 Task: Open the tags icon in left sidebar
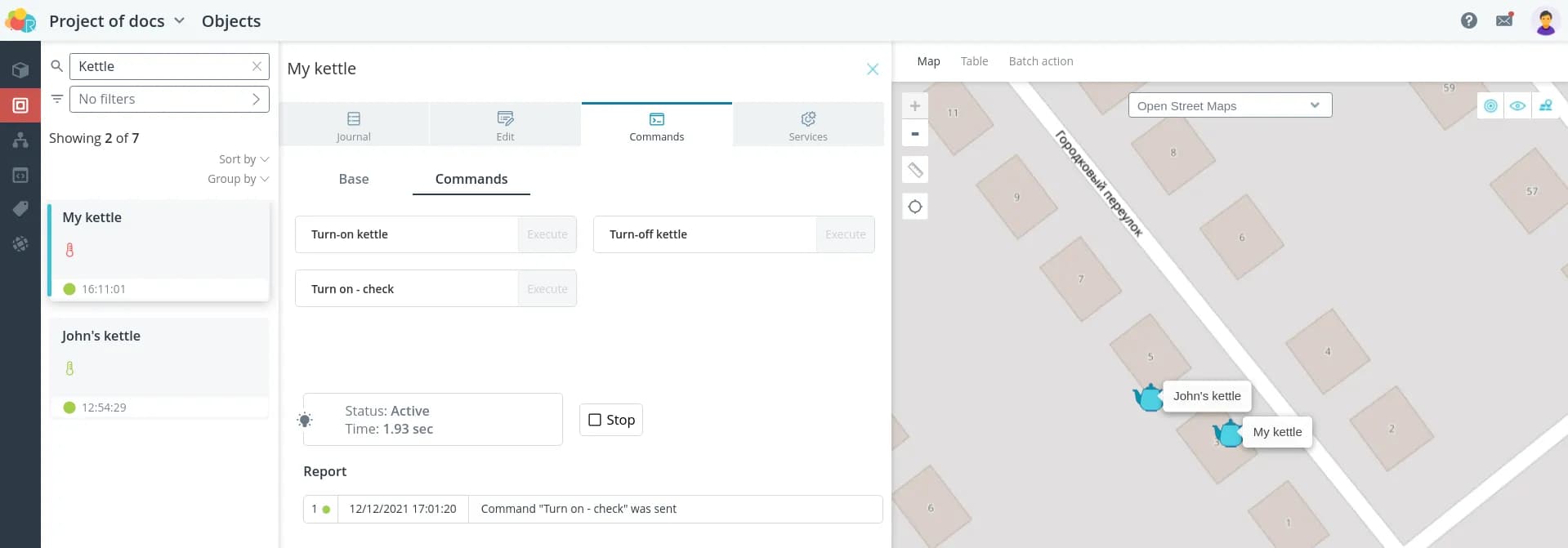20,209
